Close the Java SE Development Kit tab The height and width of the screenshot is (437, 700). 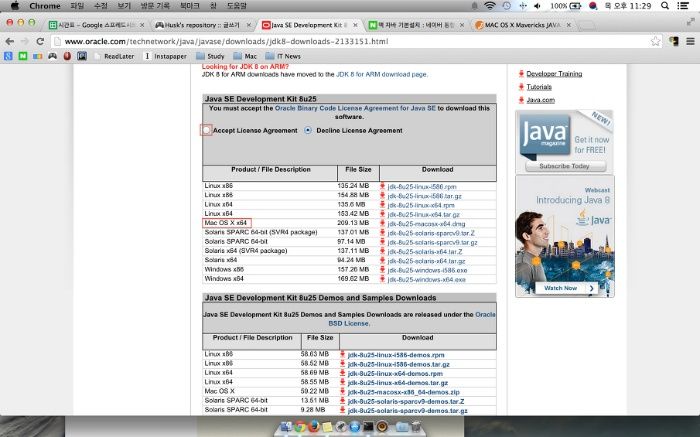click(355, 25)
